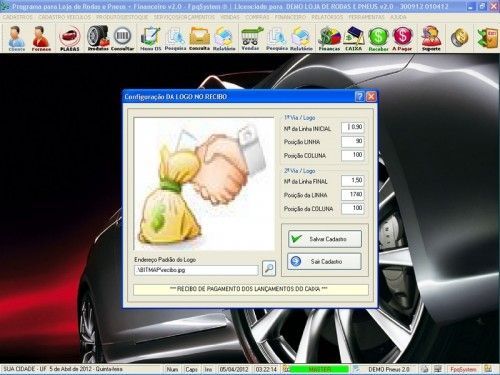Click the rightmost status bar icon after FpqSystem

pos(488,369)
